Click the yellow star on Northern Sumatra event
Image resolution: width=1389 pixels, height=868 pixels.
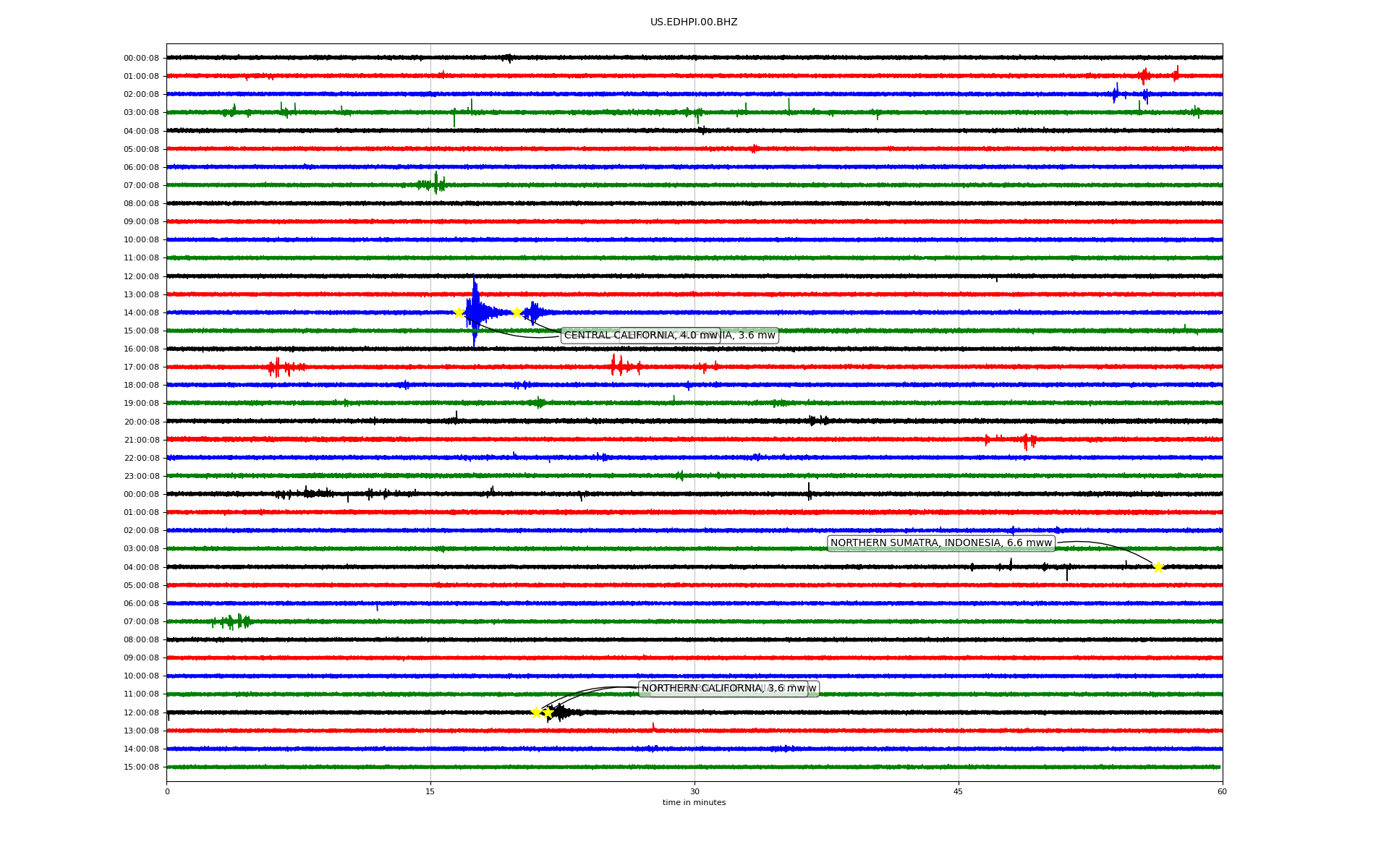pyautogui.click(x=1158, y=567)
